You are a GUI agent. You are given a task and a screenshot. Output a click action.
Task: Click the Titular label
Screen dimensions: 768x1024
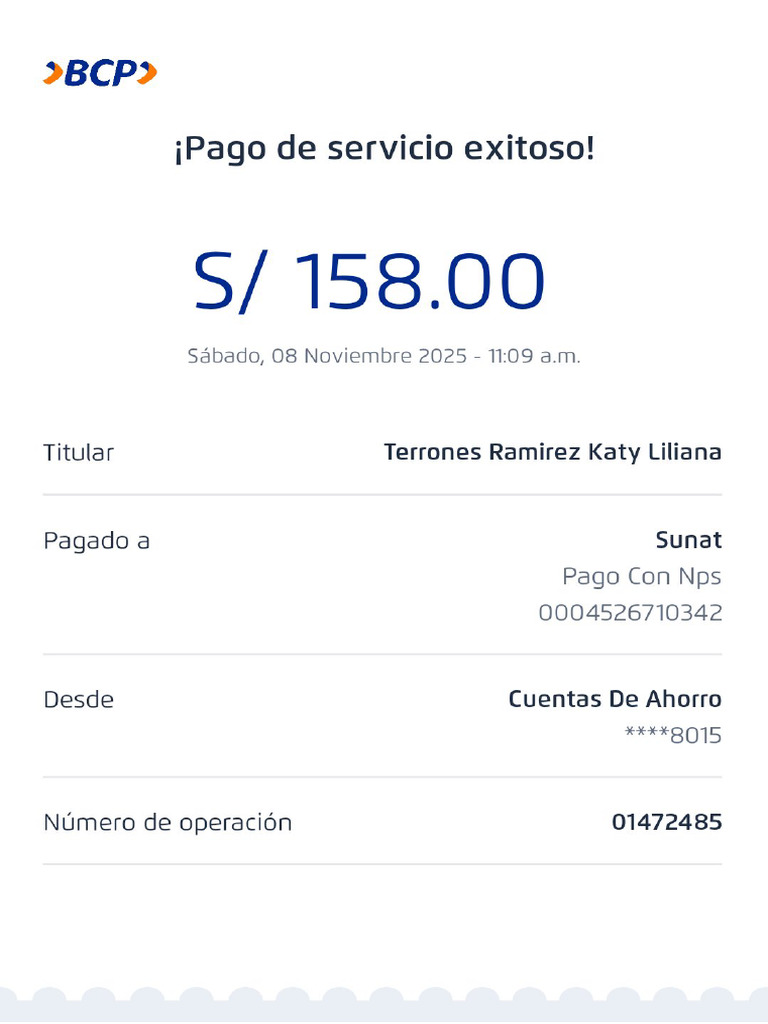point(78,452)
